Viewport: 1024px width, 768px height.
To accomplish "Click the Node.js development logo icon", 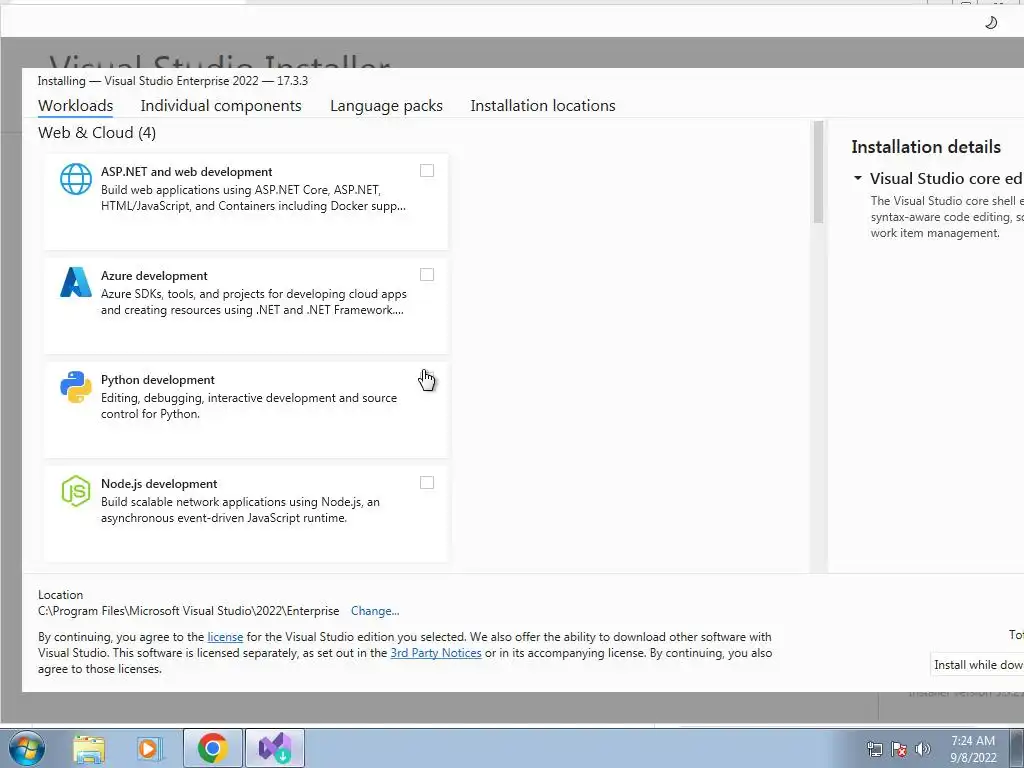I will pyautogui.click(x=76, y=491).
